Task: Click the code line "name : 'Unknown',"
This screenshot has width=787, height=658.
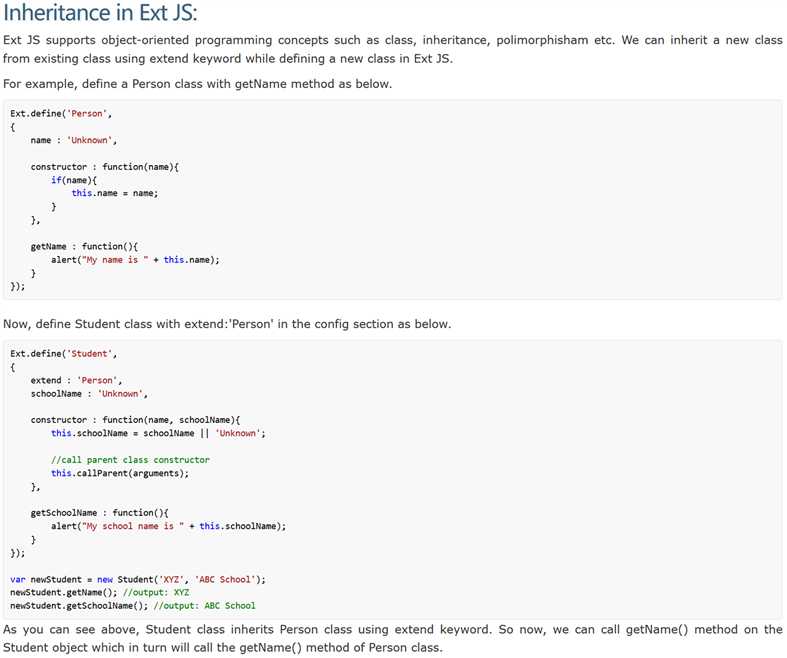Action: 74,141
